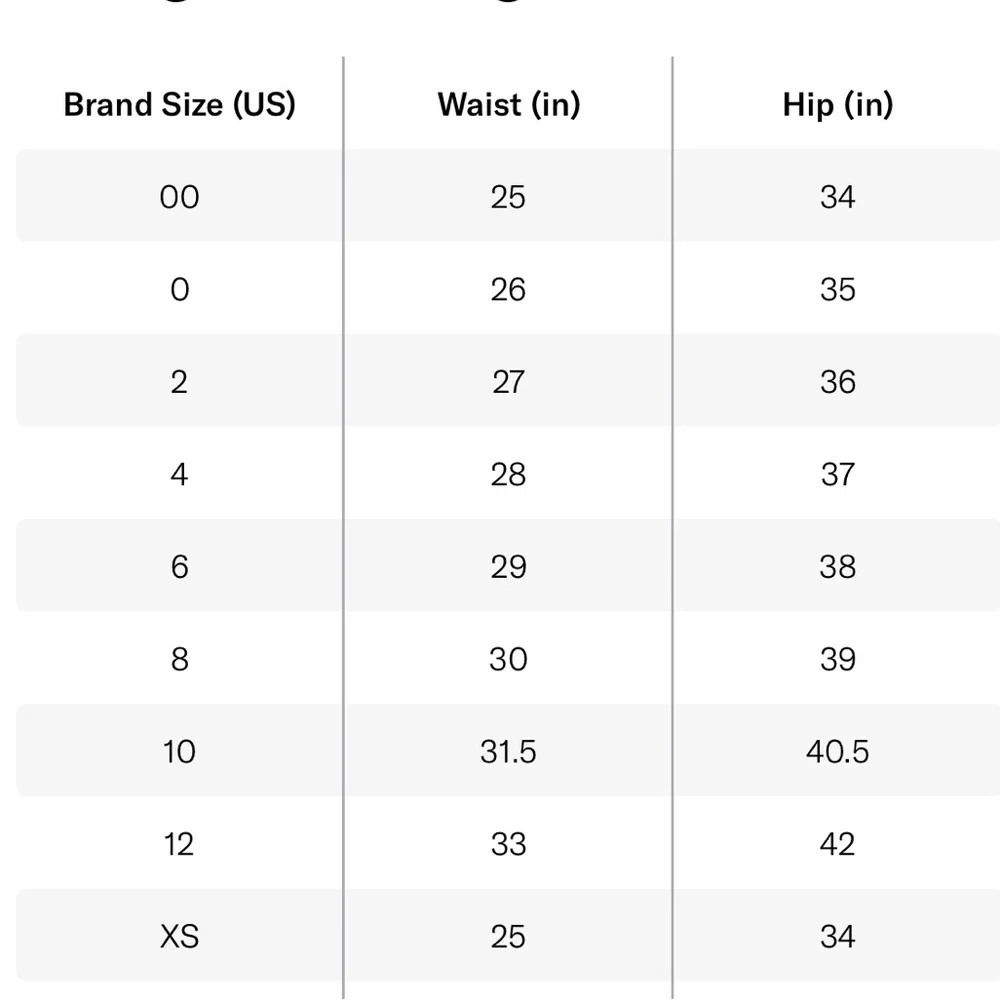Click waist value 33 for size 12

point(508,844)
